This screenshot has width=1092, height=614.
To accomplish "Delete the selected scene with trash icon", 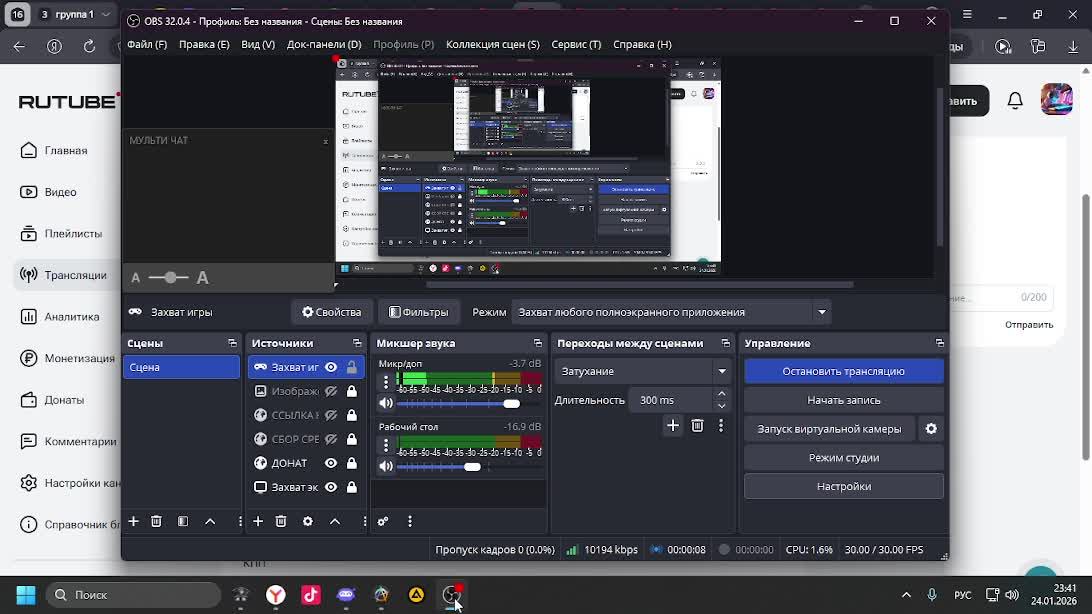I will [x=156, y=521].
